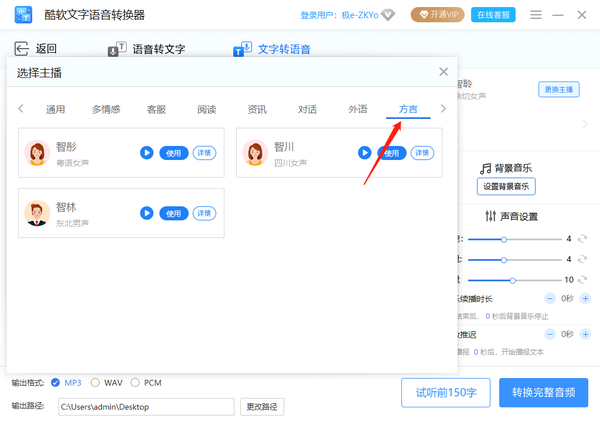The image size is (600, 422).
Task: Play the 智林 voice preview
Action: point(147,213)
